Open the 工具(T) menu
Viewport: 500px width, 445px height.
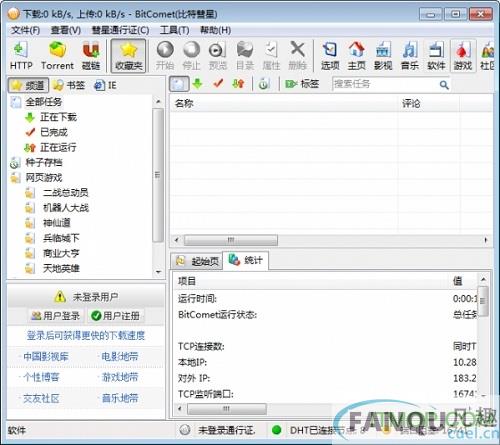point(174,30)
